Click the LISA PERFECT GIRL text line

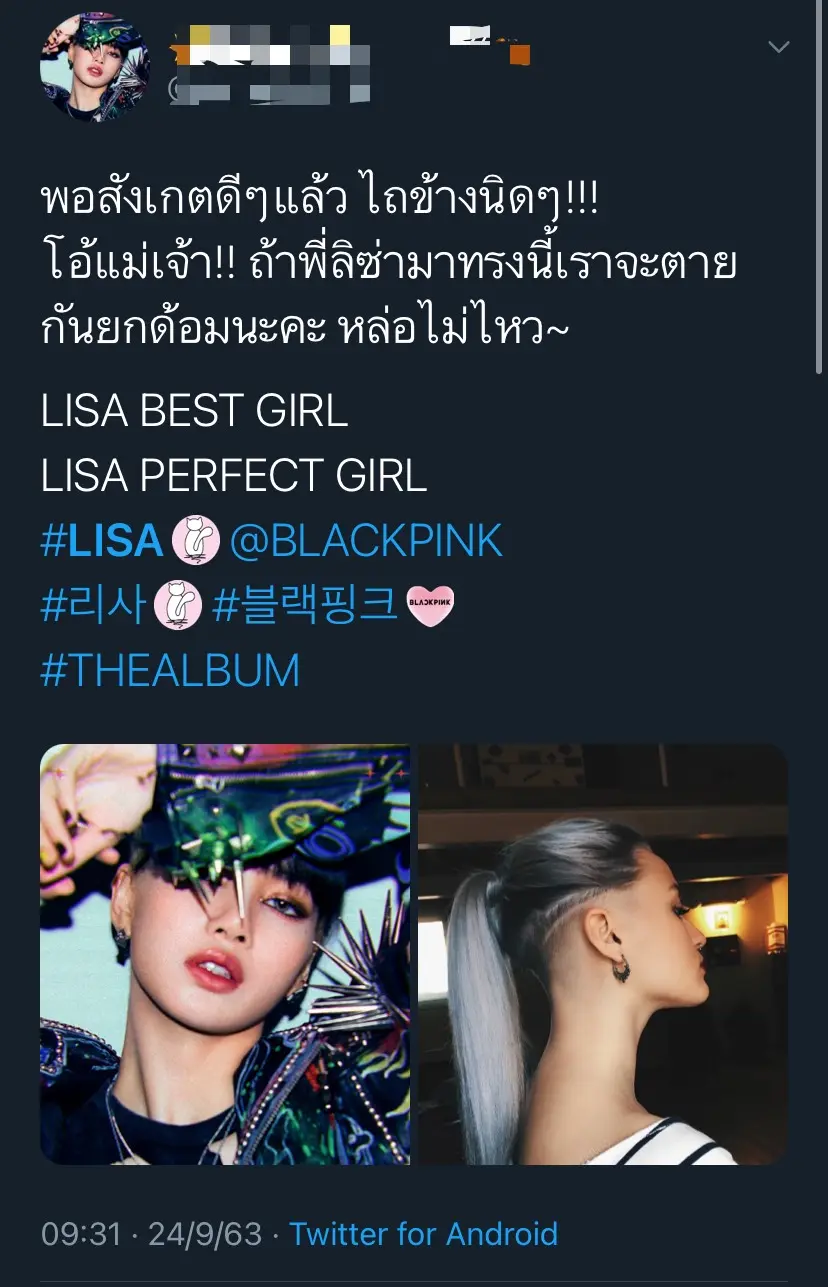234,476
